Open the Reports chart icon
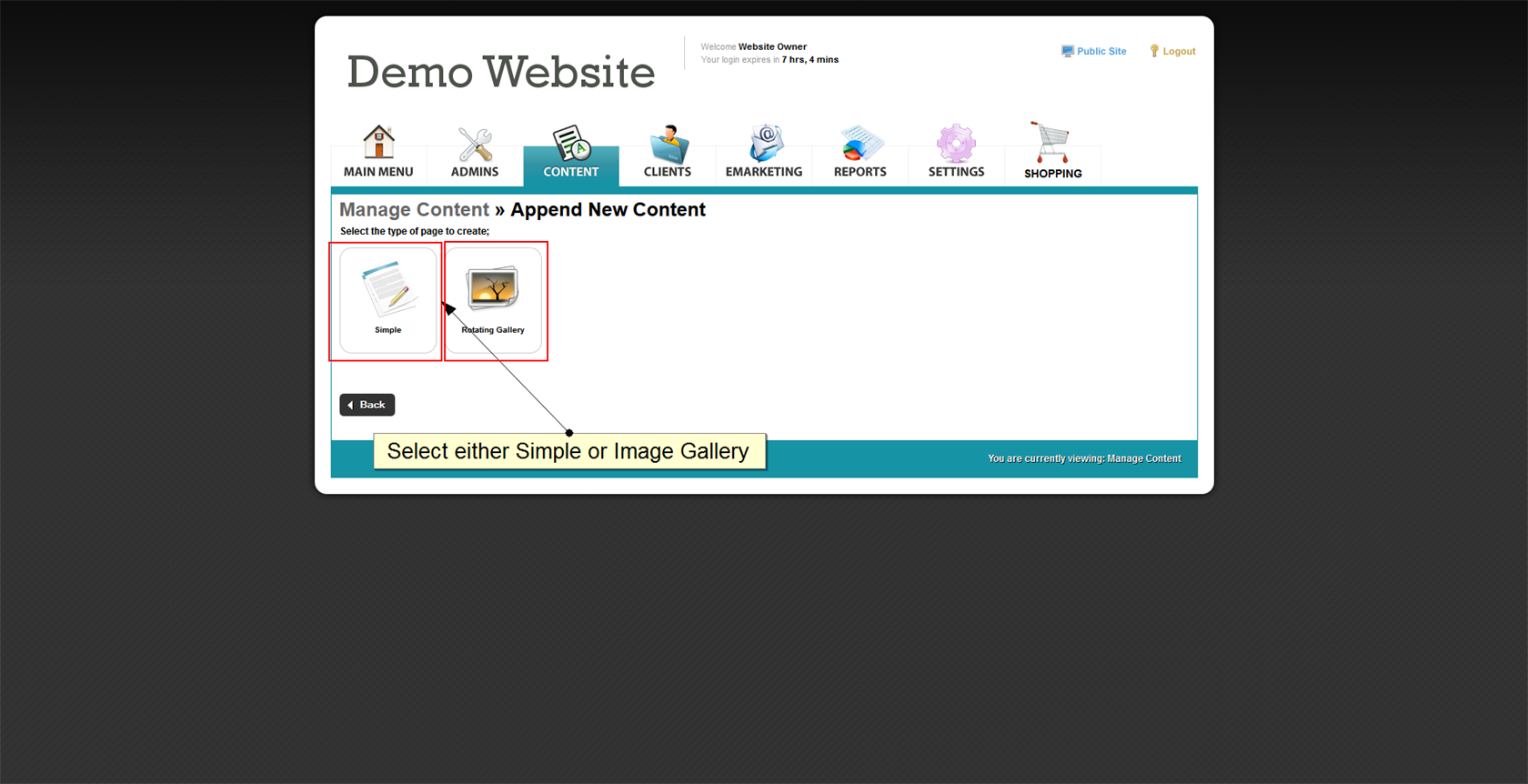The image size is (1528, 784). point(860,144)
